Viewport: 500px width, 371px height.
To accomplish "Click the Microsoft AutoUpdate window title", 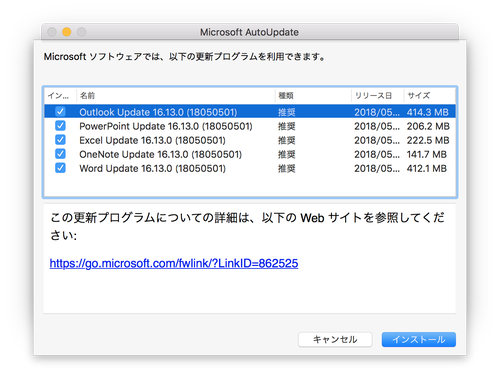I will click(x=249, y=32).
